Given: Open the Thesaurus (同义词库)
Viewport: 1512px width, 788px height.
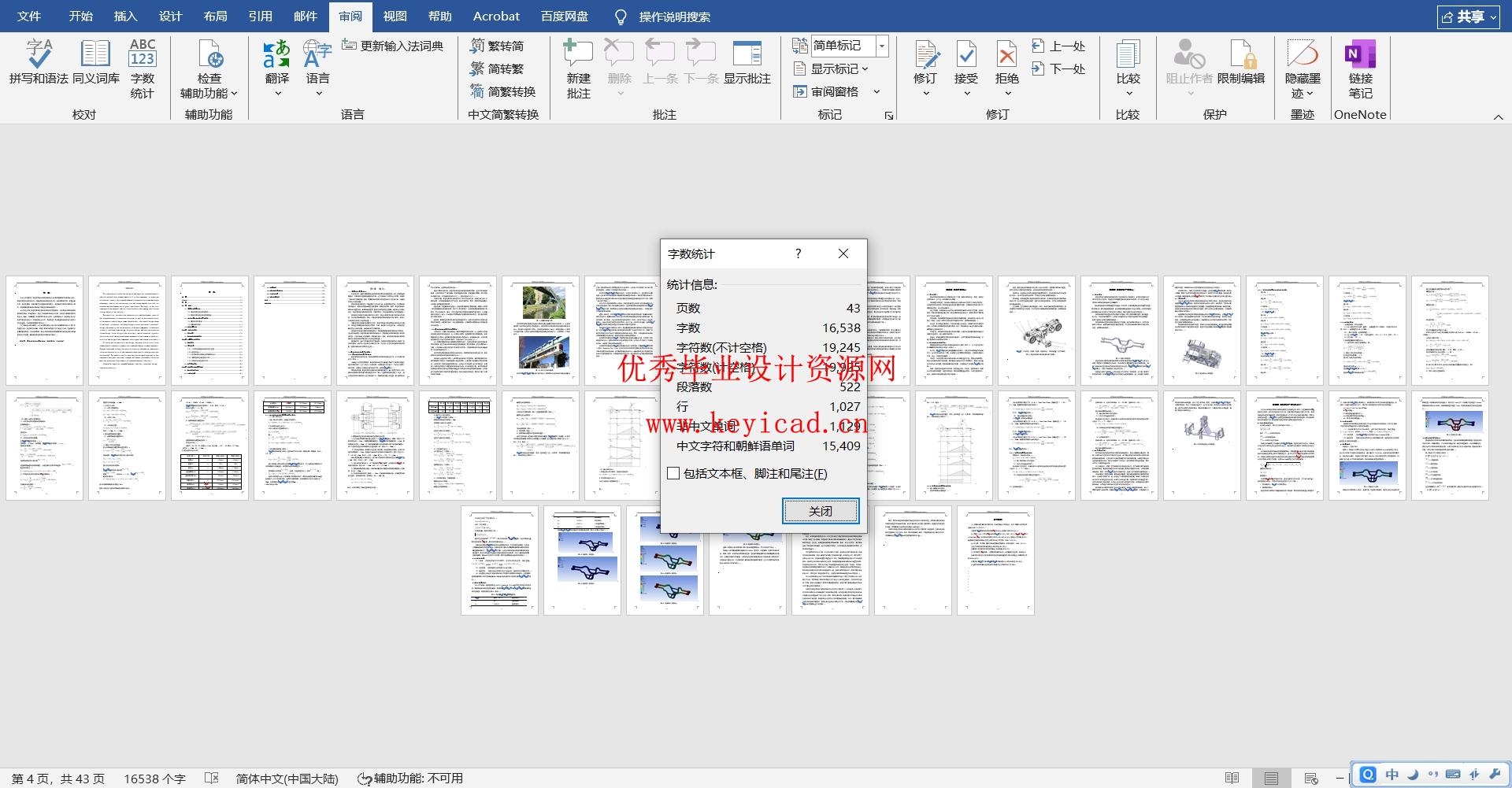Looking at the screenshot, I should pyautogui.click(x=96, y=61).
